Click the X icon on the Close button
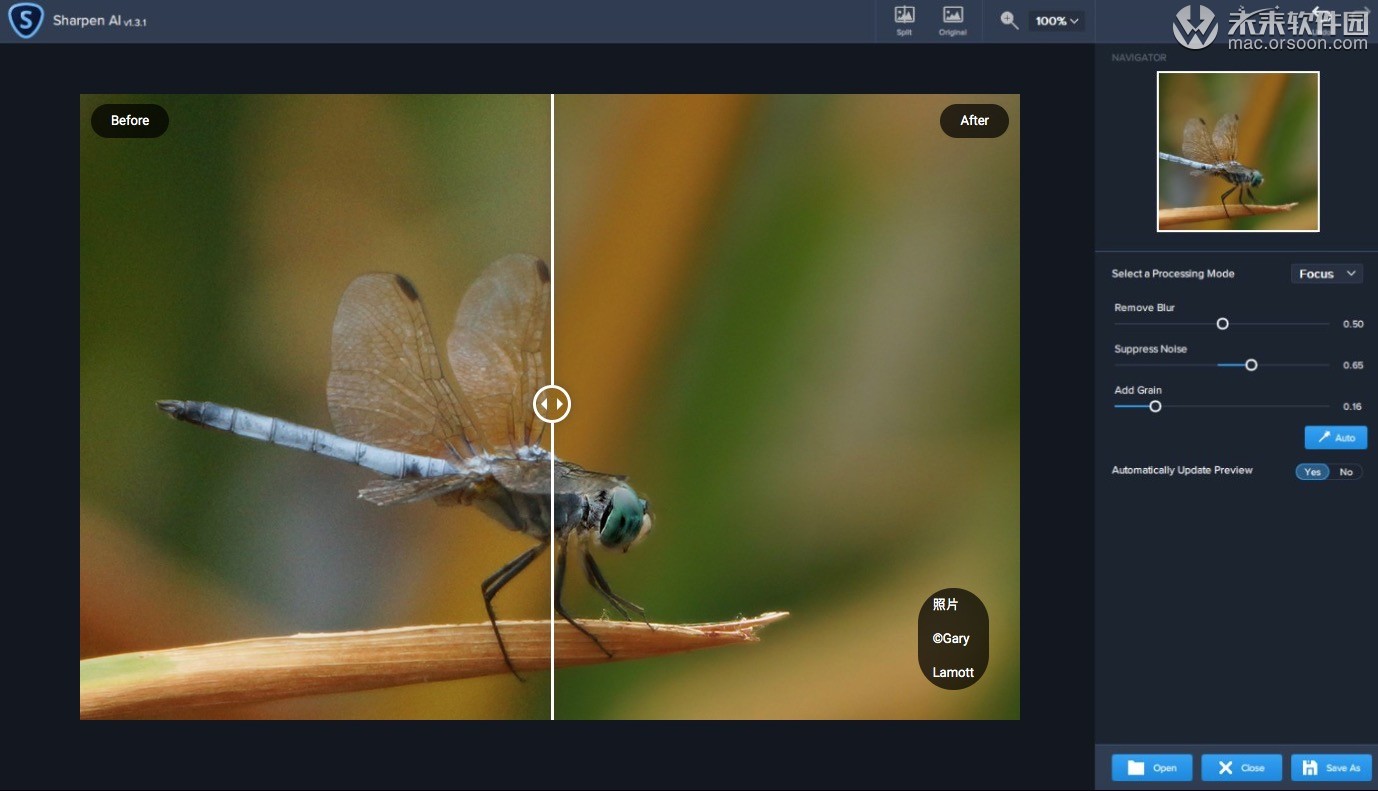Image resolution: width=1378 pixels, height=791 pixels. 1225,767
